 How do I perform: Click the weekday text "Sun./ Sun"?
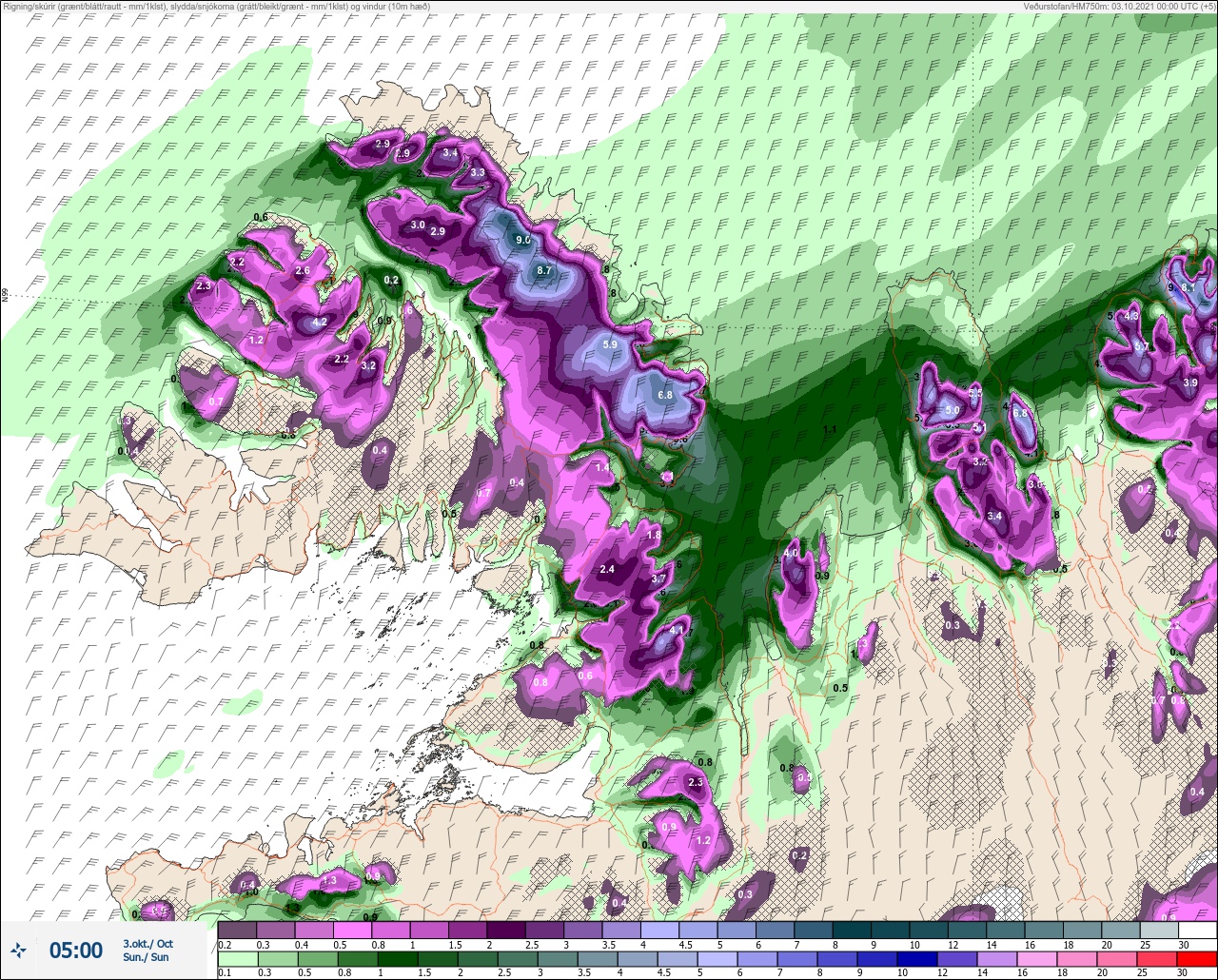click(146, 957)
